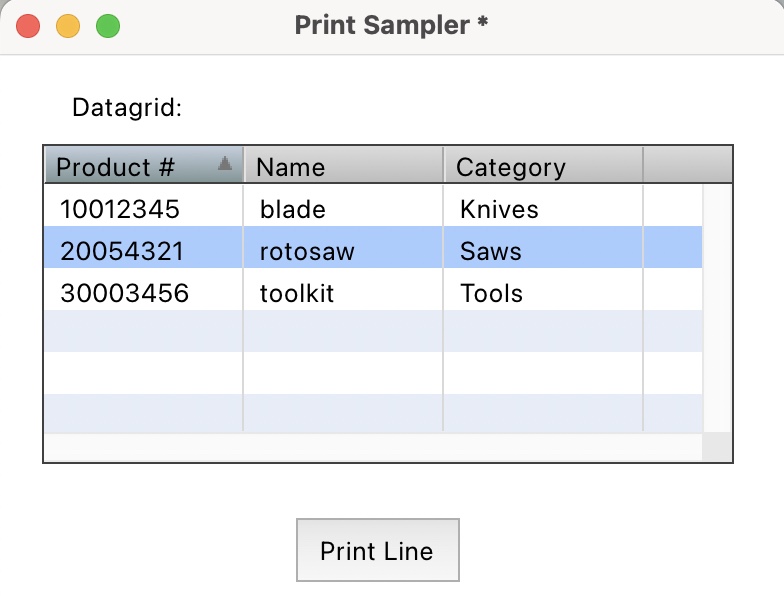
Task: Click the empty header cell after Category
Action: 687,166
